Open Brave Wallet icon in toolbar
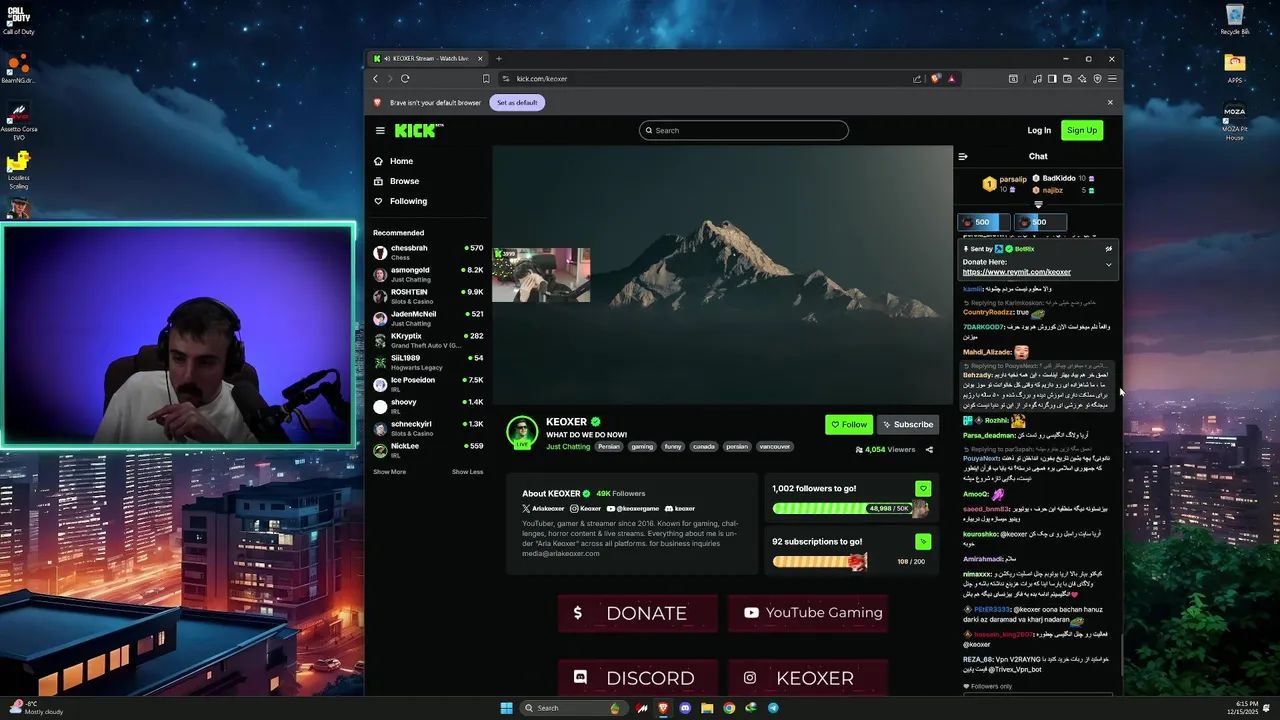The image size is (1280, 720). click(x=1067, y=79)
